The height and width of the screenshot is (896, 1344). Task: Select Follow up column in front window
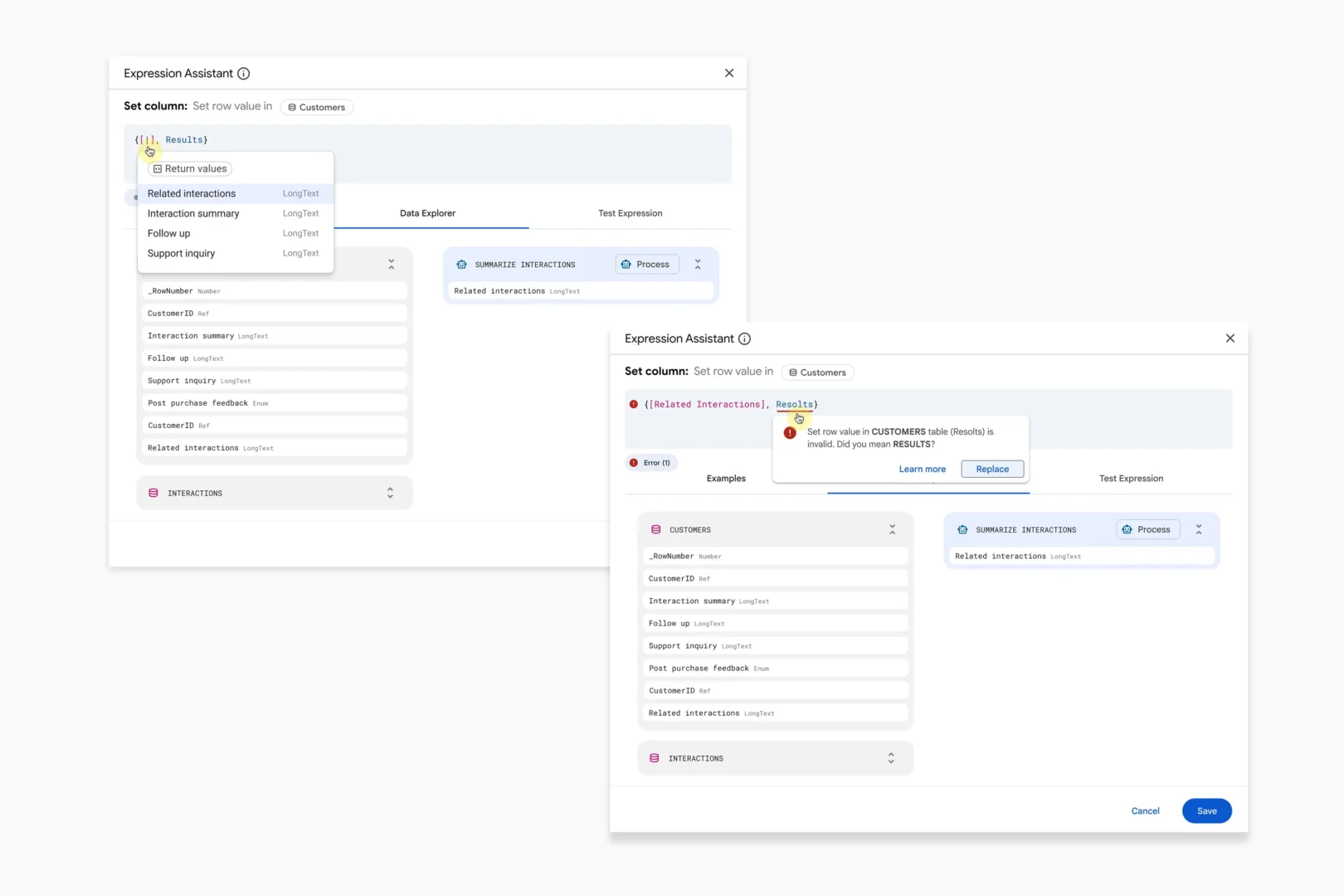[x=776, y=623]
